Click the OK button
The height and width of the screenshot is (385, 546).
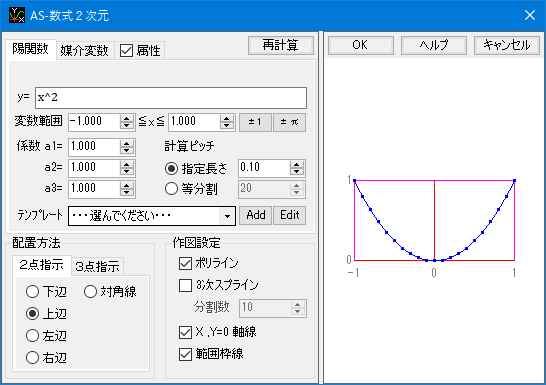tap(360, 45)
